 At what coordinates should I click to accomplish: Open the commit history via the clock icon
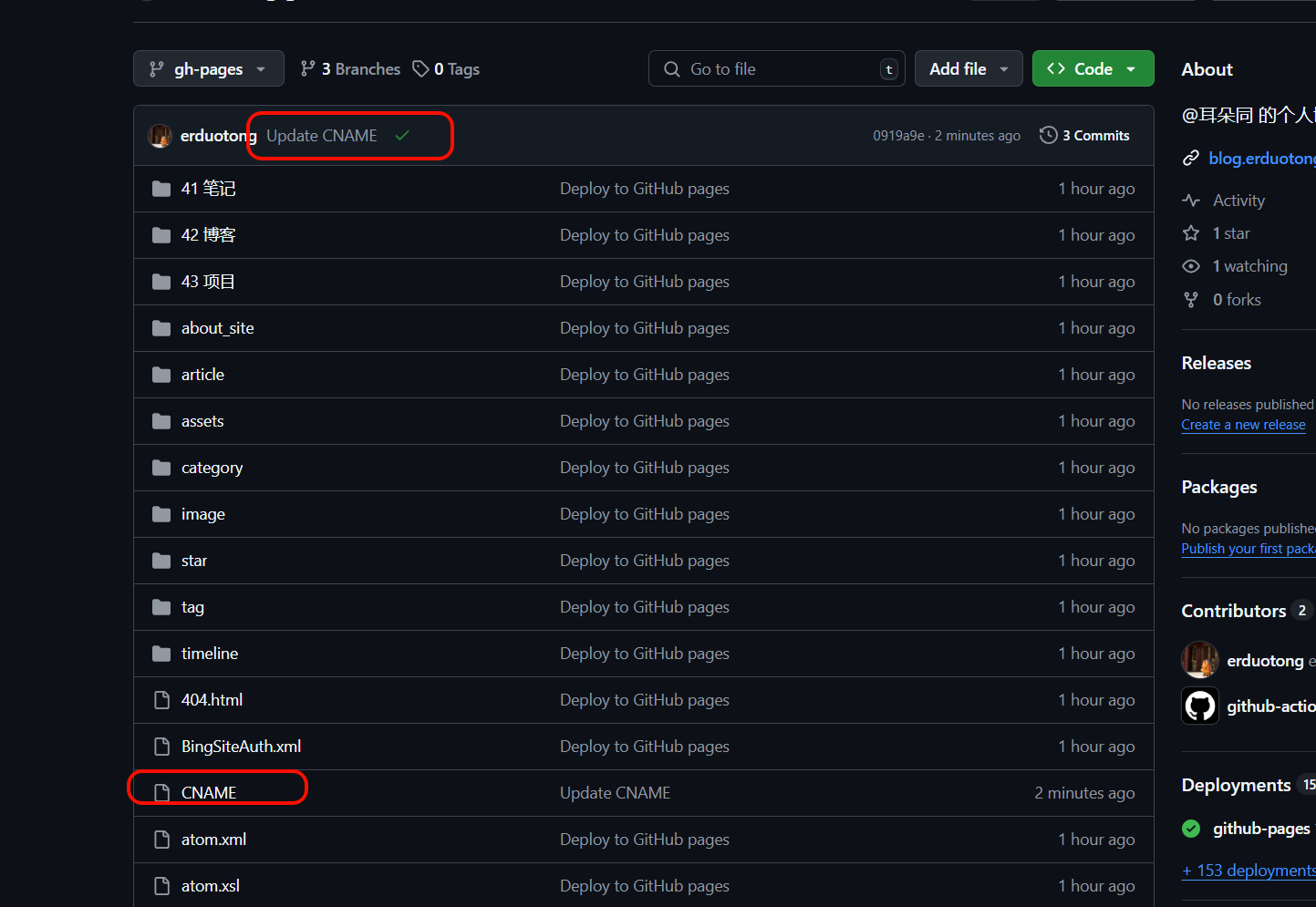click(1047, 135)
